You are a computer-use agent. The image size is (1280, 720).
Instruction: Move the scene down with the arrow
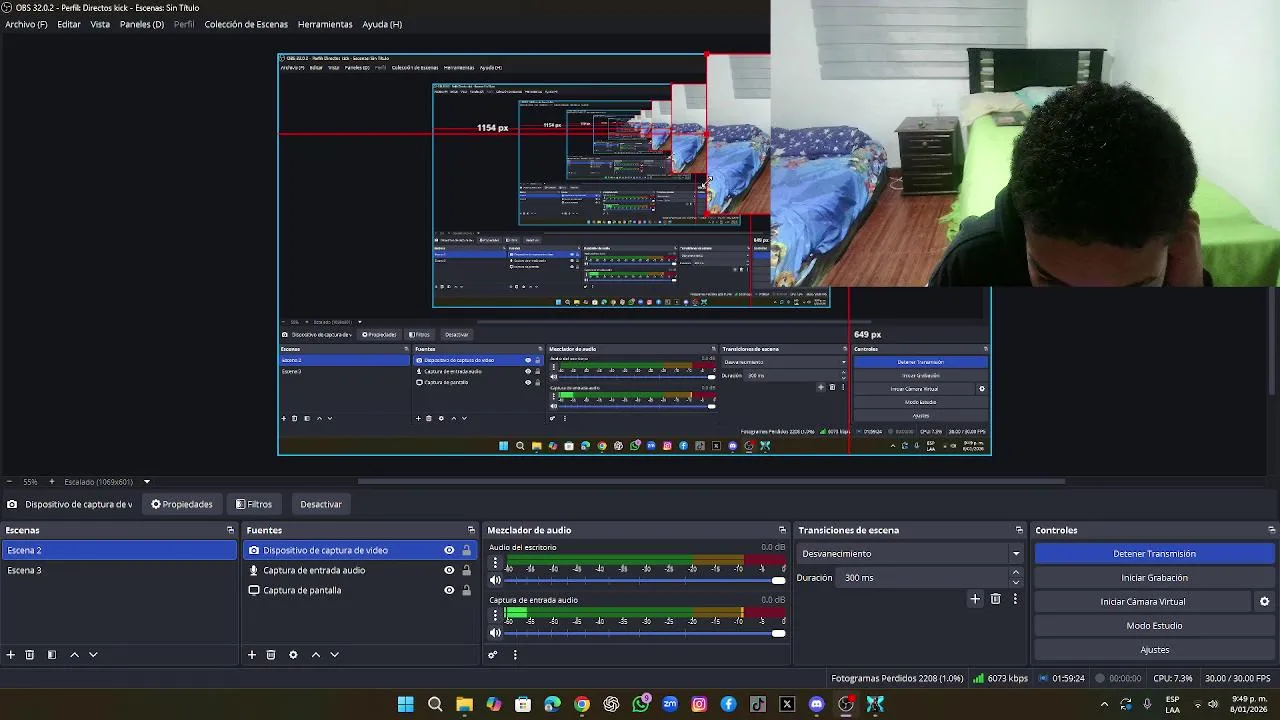click(93, 655)
